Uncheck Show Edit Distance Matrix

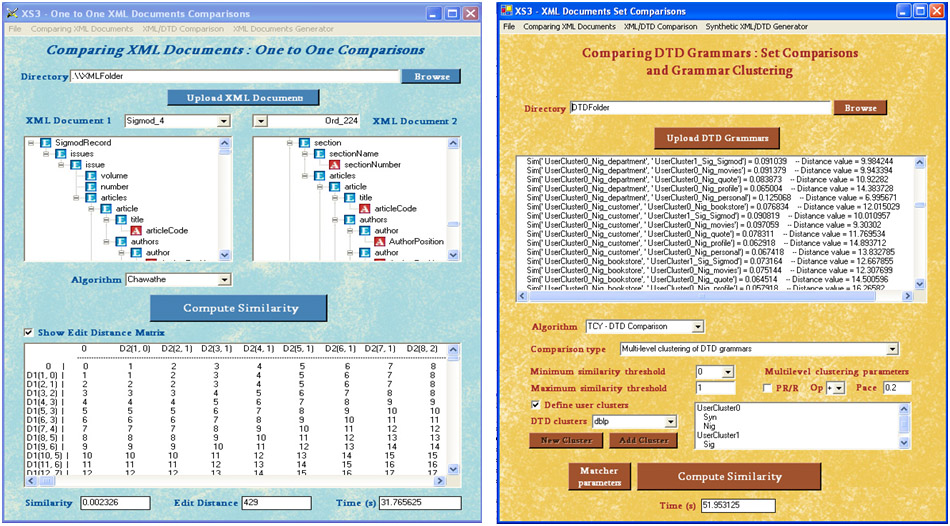[x=28, y=332]
